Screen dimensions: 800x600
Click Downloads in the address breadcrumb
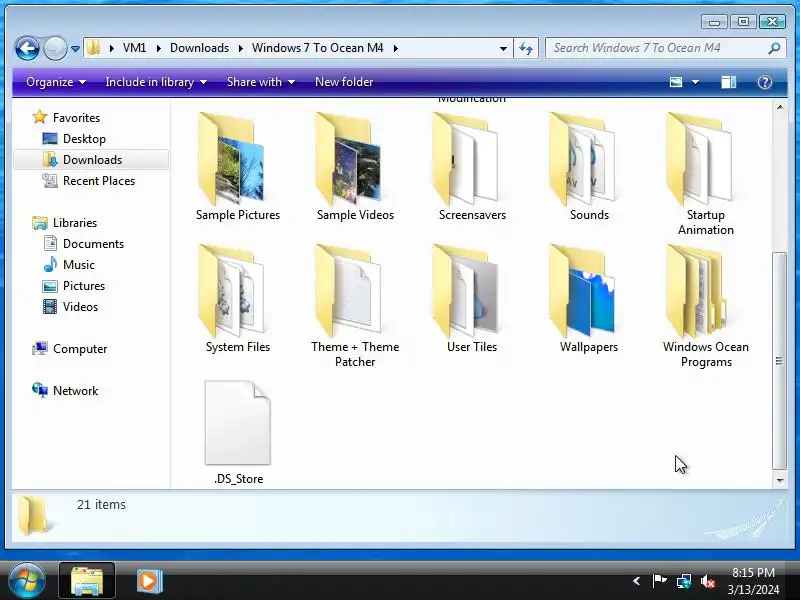199,48
